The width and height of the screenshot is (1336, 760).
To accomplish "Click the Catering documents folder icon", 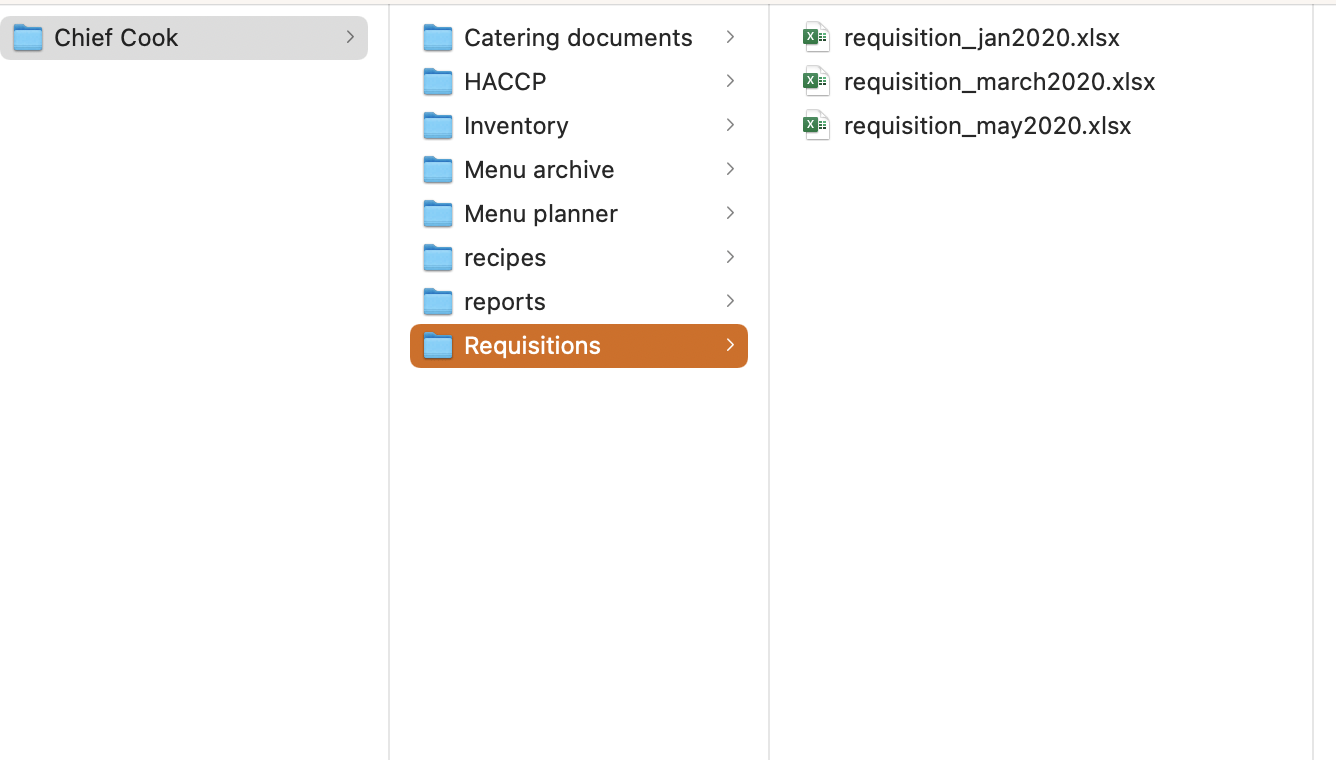I will 438,38.
